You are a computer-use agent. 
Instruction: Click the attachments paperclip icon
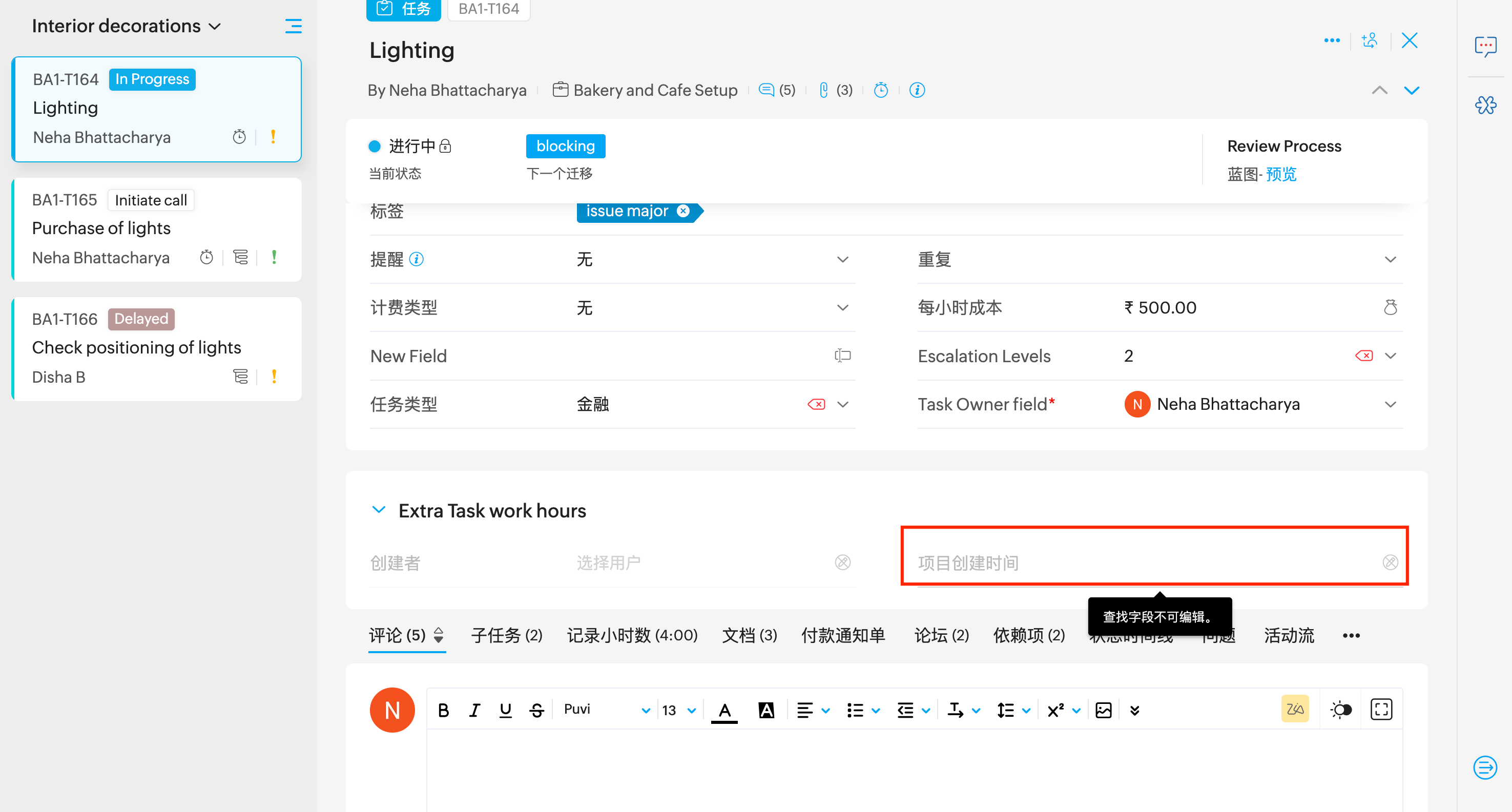tap(823, 90)
